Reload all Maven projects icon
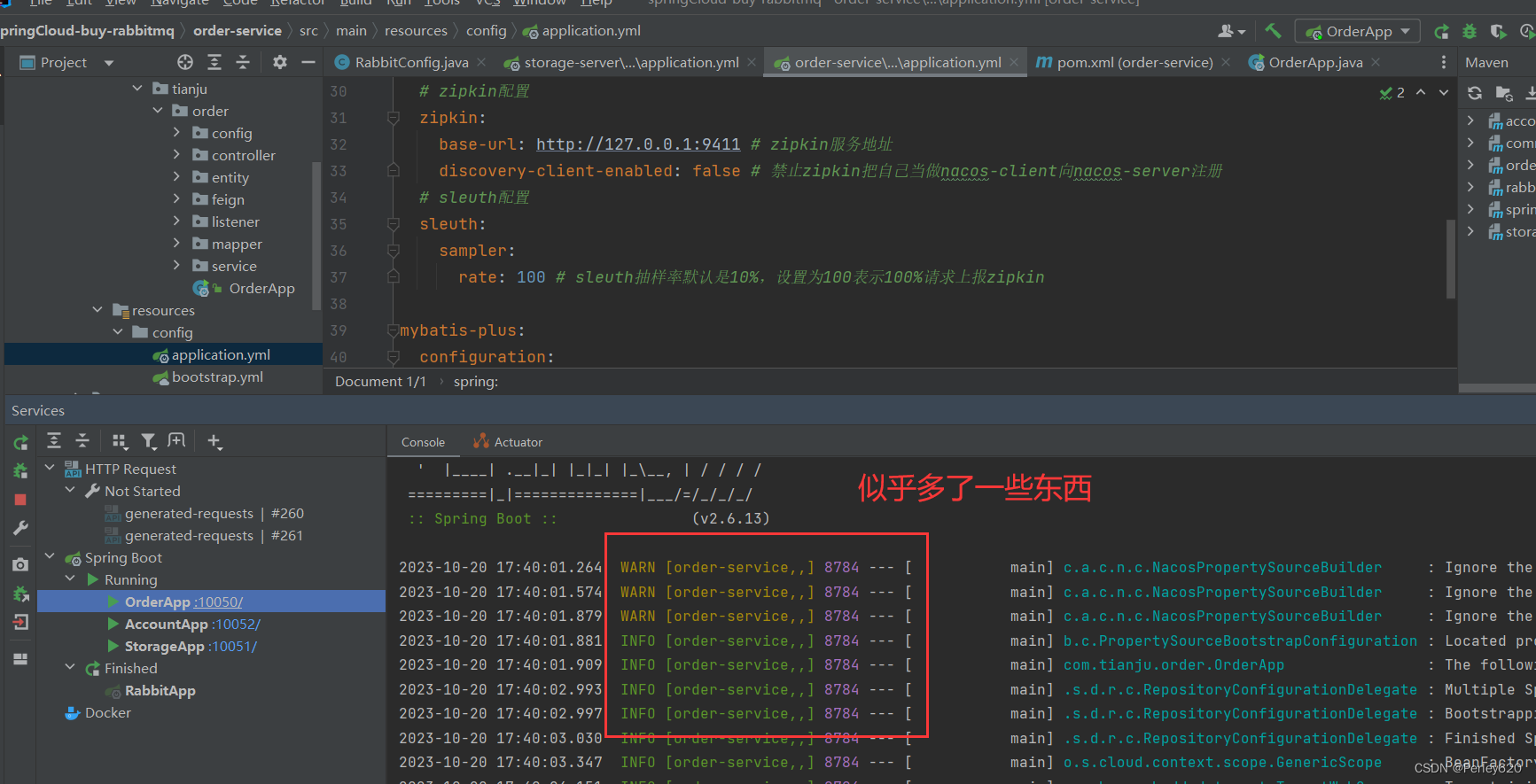The width and height of the screenshot is (1536, 784). 1475,93
